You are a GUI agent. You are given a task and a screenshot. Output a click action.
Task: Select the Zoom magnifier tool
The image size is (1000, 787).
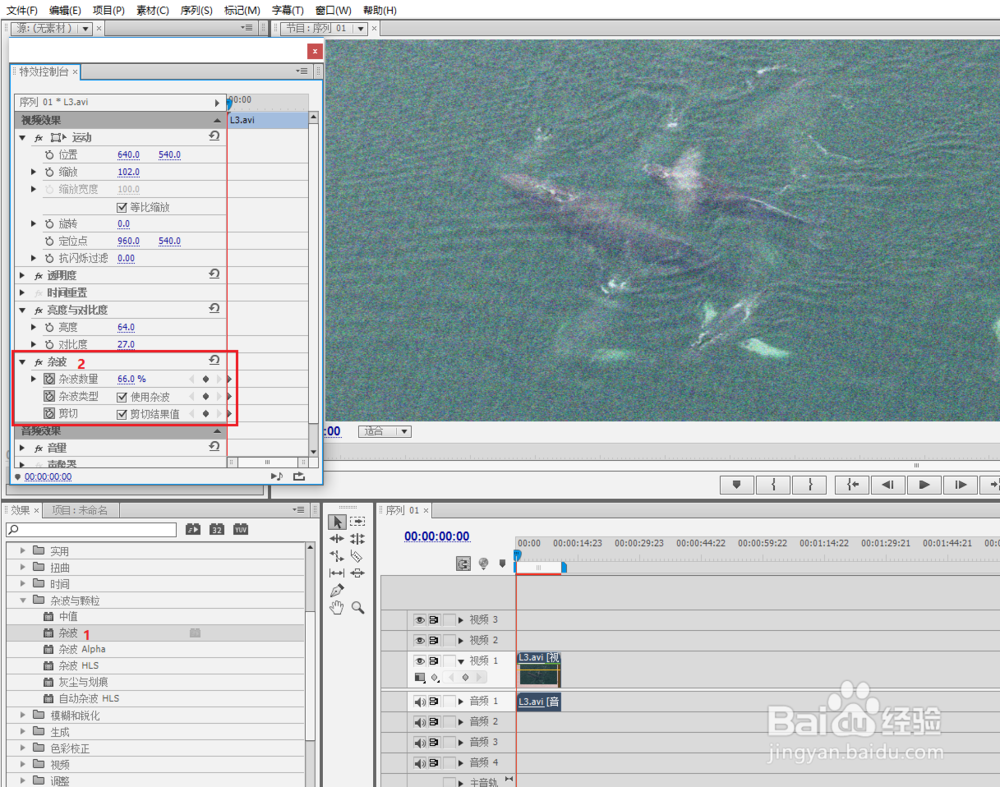coord(358,608)
